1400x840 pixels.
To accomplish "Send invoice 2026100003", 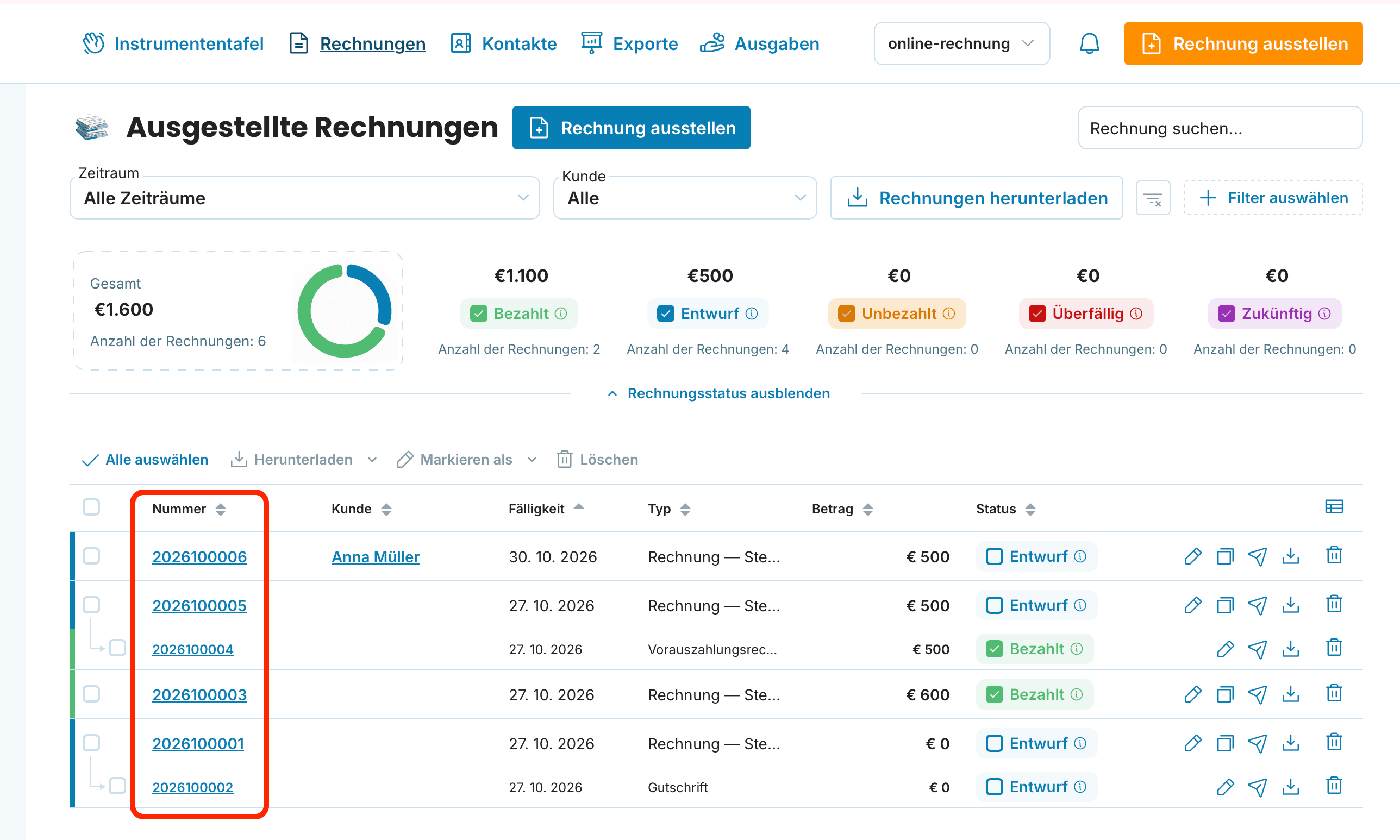I will (x=1258, y=694).
